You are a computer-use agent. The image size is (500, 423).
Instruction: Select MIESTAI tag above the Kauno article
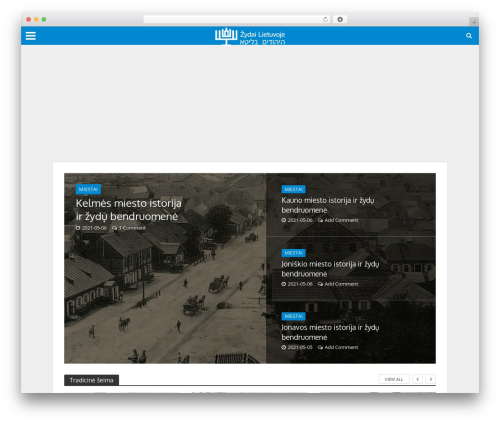tap(293, 189)
